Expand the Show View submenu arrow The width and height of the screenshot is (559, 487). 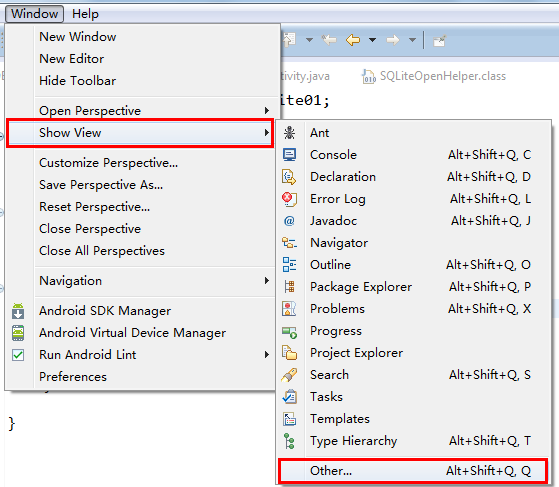click(266, 133)
